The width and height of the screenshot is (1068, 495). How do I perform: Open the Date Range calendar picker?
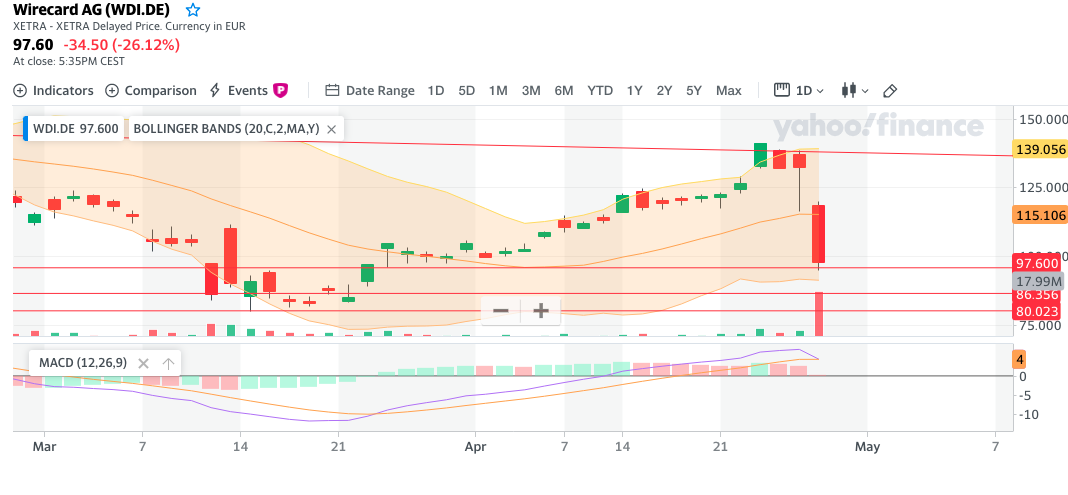(x=370, y=90)
